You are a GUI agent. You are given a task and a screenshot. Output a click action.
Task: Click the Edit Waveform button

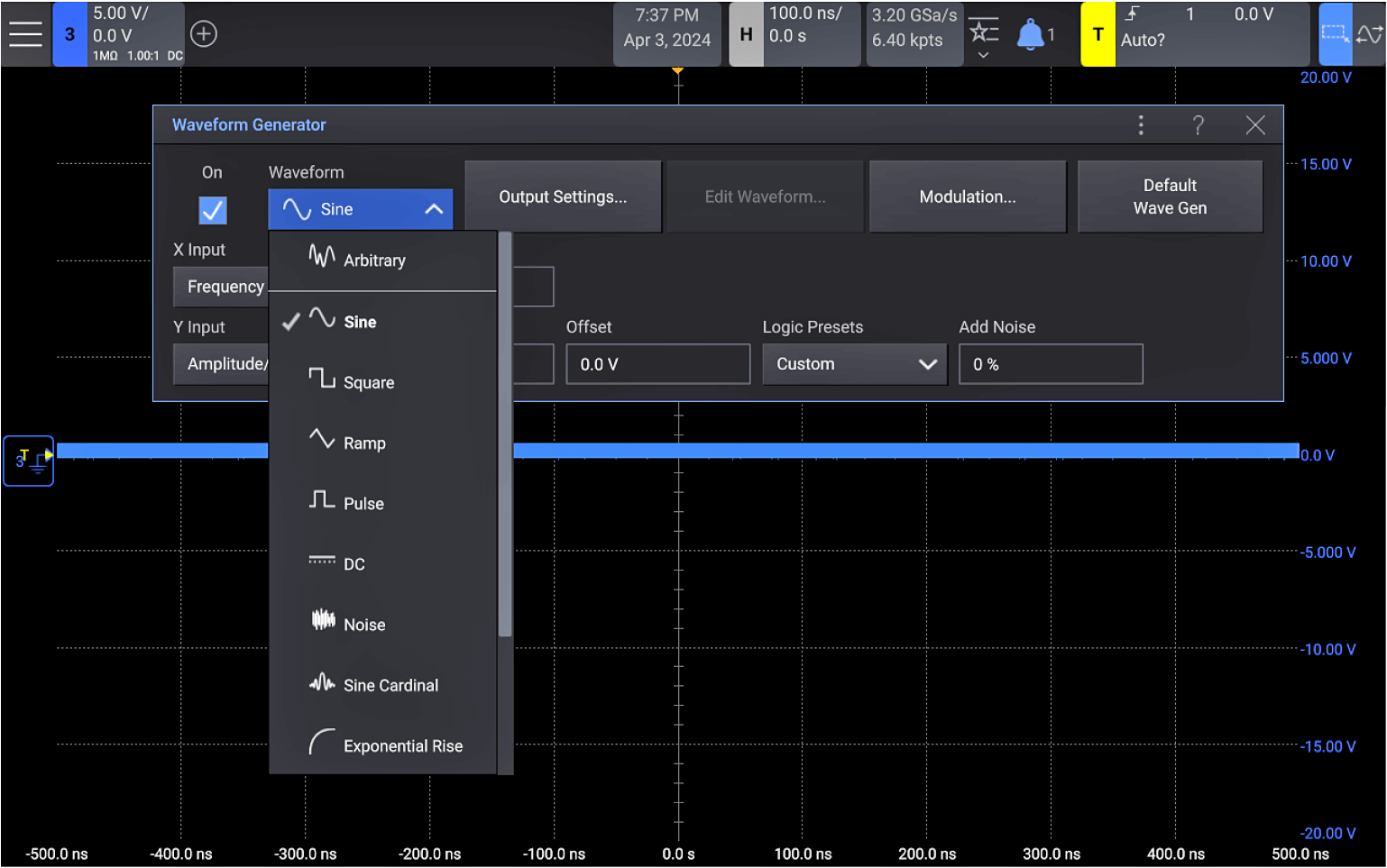click(765, 196)
